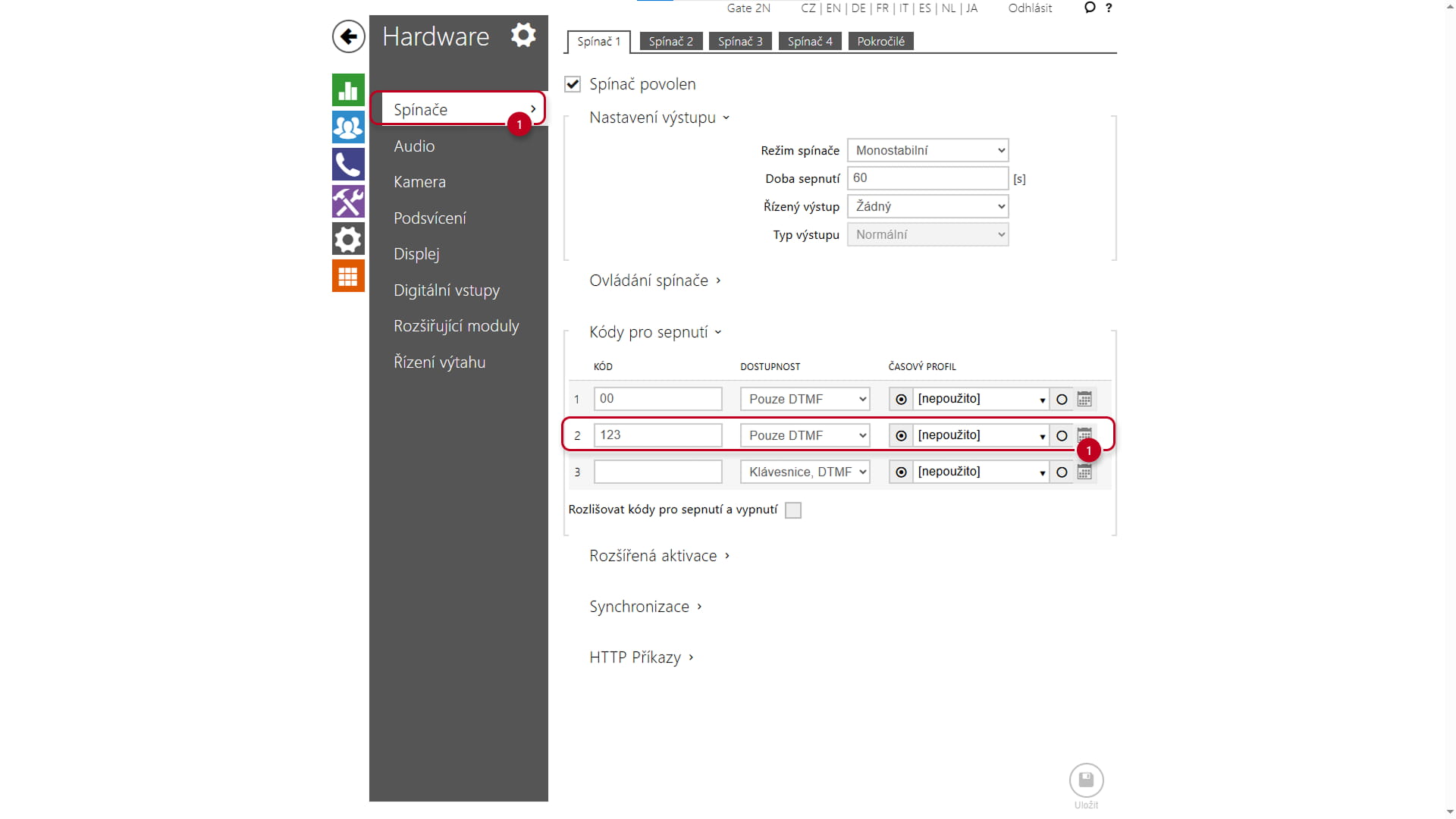Go back using the arrow circle icon
This screenshot has width=1456, height=819.
click(348, 36)
